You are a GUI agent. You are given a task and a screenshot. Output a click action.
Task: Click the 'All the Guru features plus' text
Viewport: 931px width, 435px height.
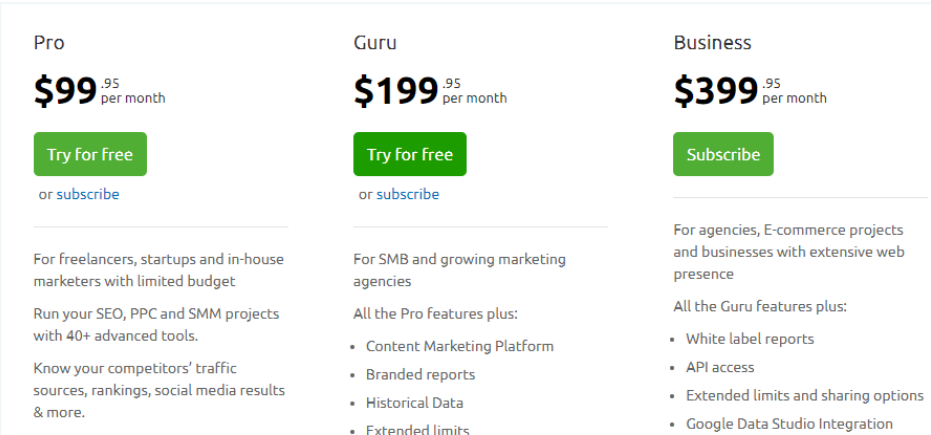[x=760, y=306]
